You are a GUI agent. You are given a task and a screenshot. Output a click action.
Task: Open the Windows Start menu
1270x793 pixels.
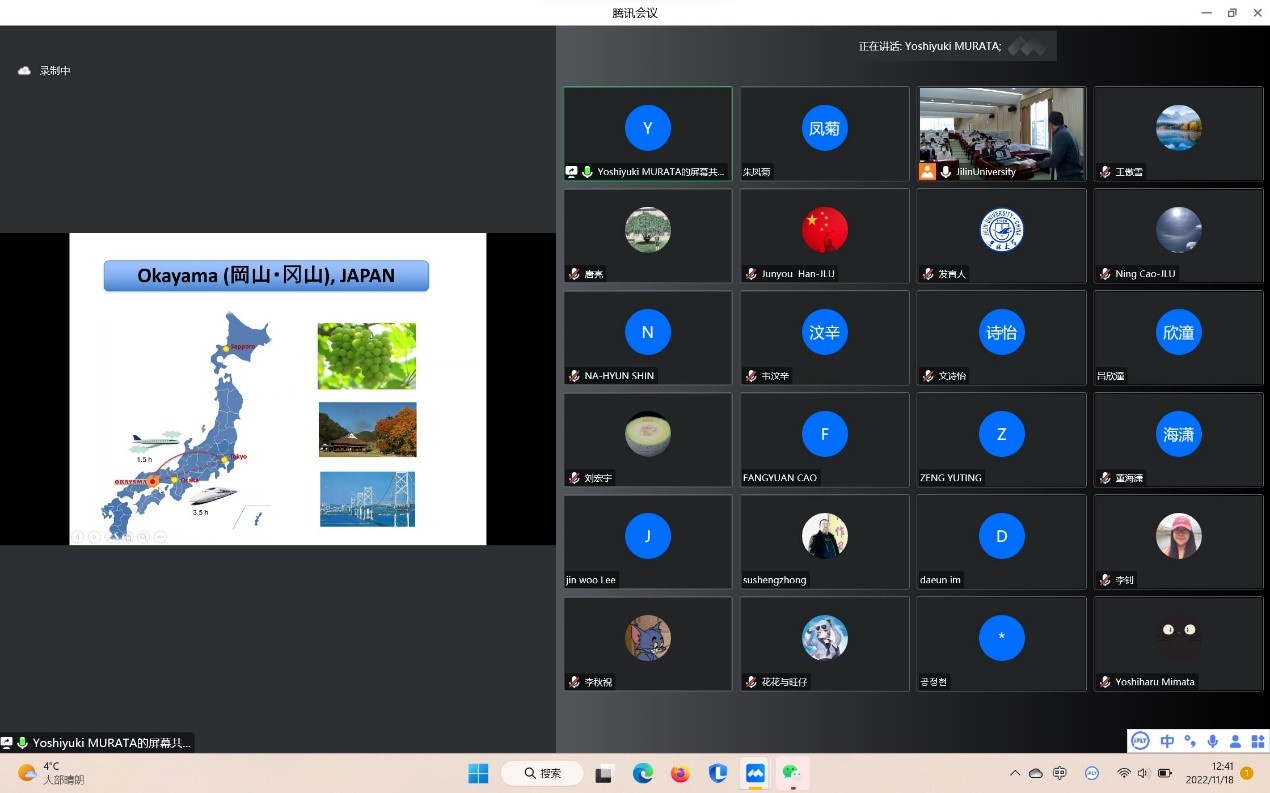[x=478, y=773]
